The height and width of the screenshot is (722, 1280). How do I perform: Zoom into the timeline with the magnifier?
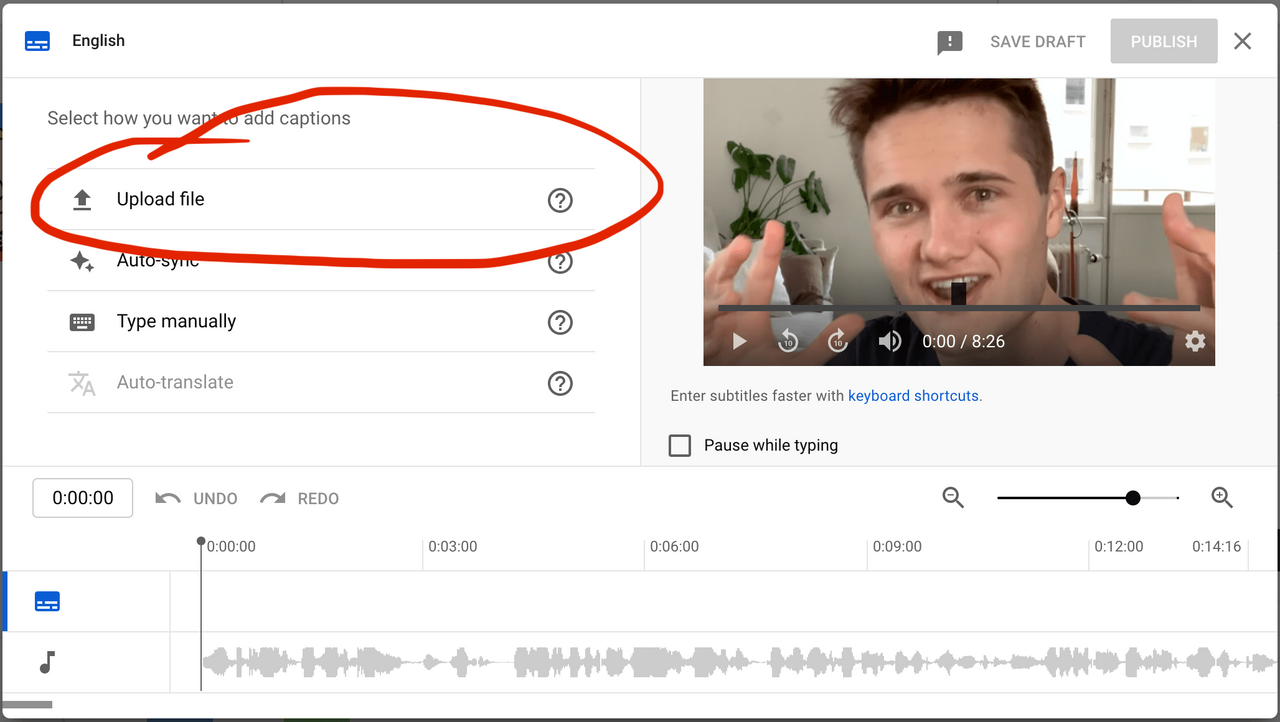tap(1222, 497)
